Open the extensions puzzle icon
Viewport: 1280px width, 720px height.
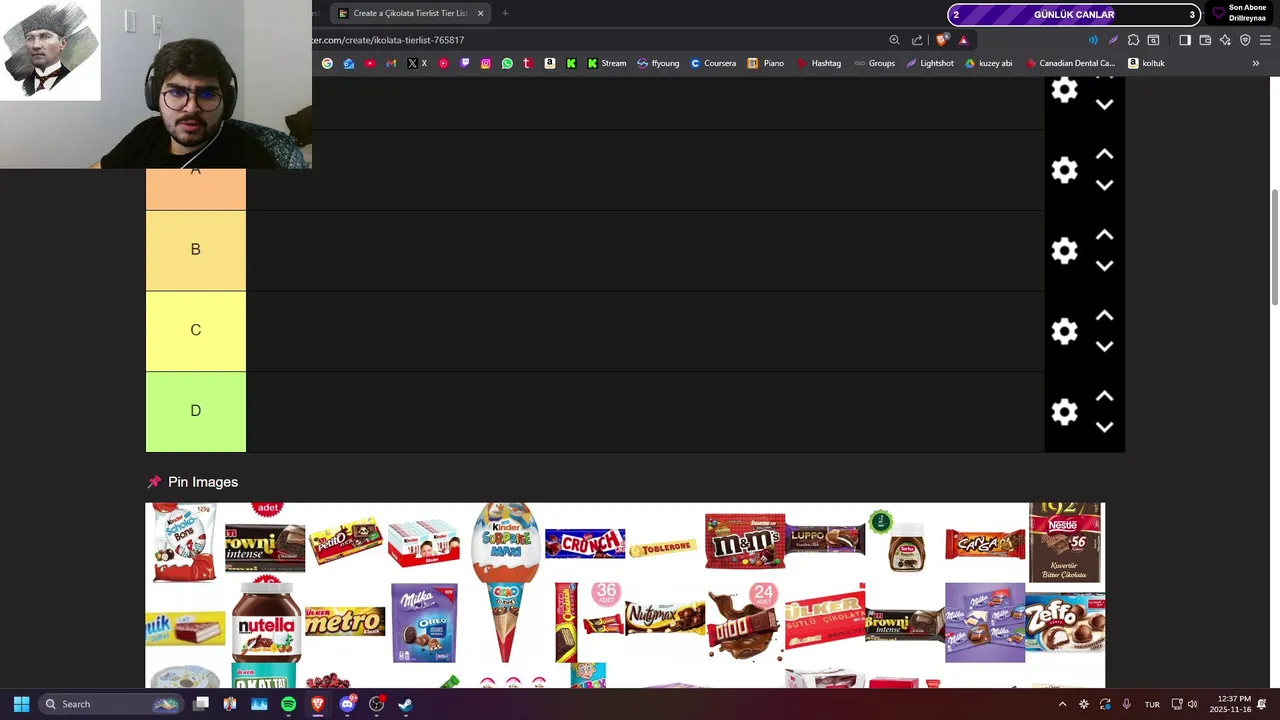1133,40
